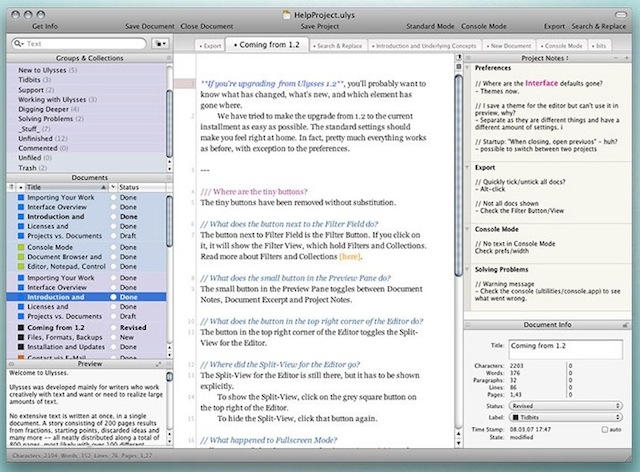This screenshot has width=640, height=472.
Task: Click black label square of Coming from 1.2
Action: [x=21, y=327]
